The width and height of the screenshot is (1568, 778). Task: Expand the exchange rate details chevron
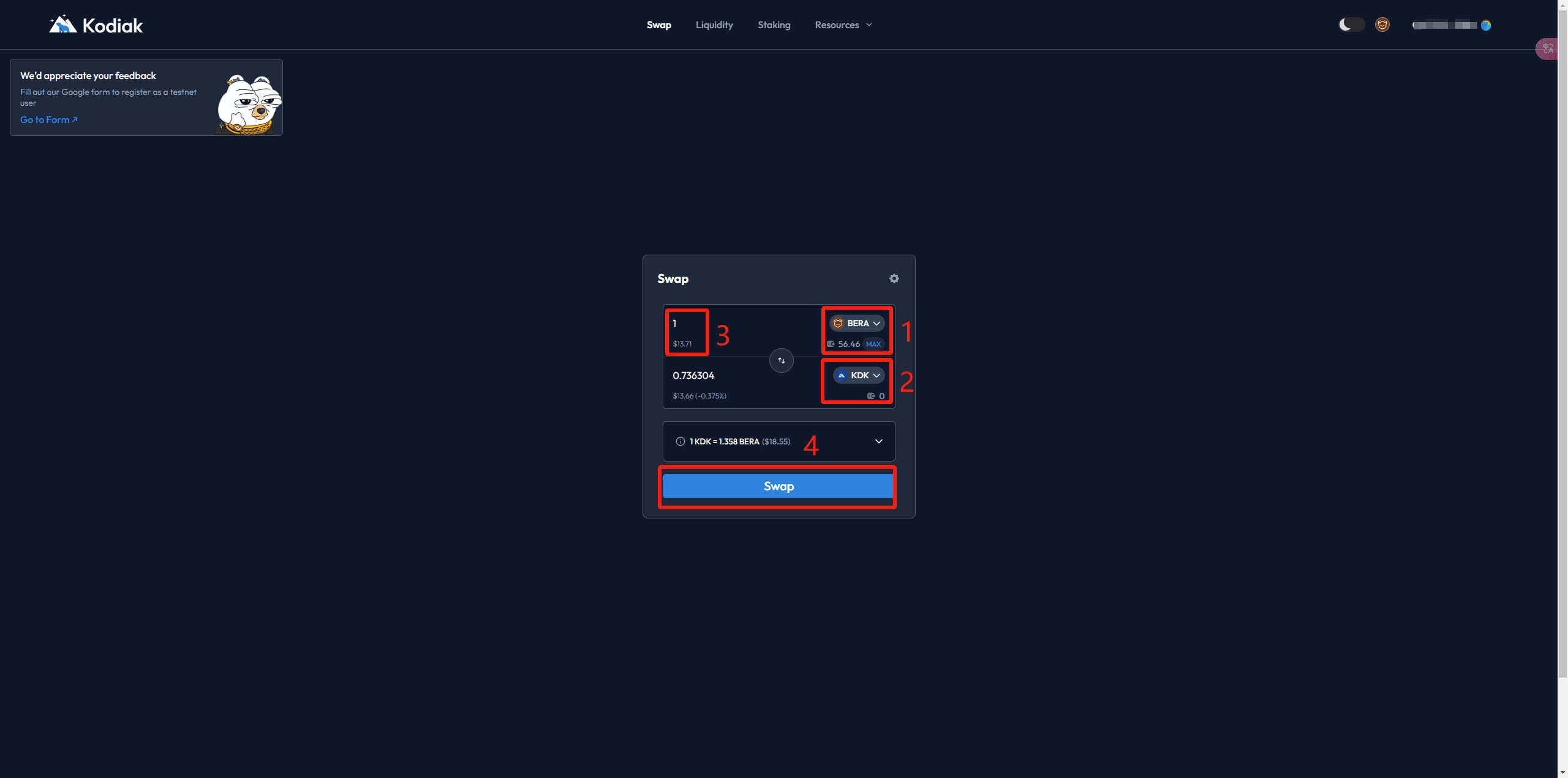coord(879,441)
